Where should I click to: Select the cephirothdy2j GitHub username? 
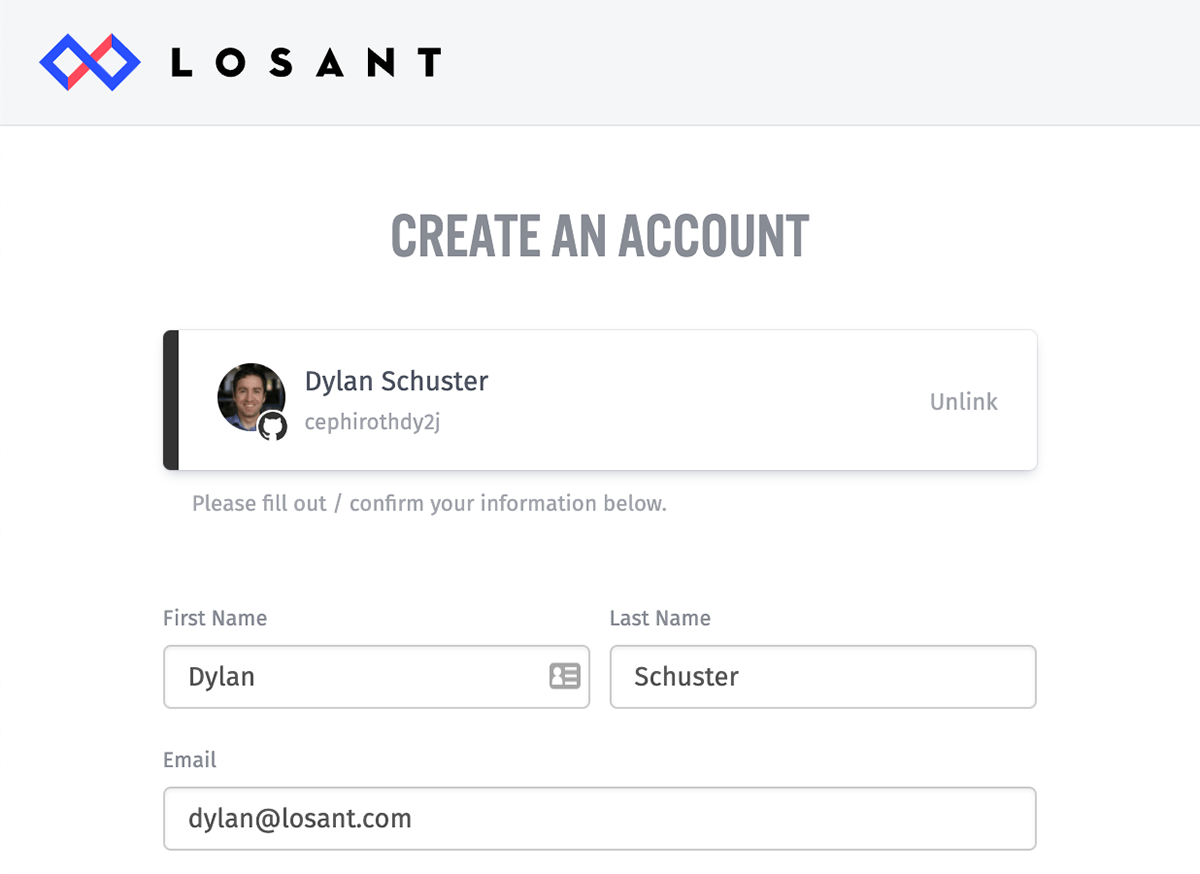tap(372, 422)
